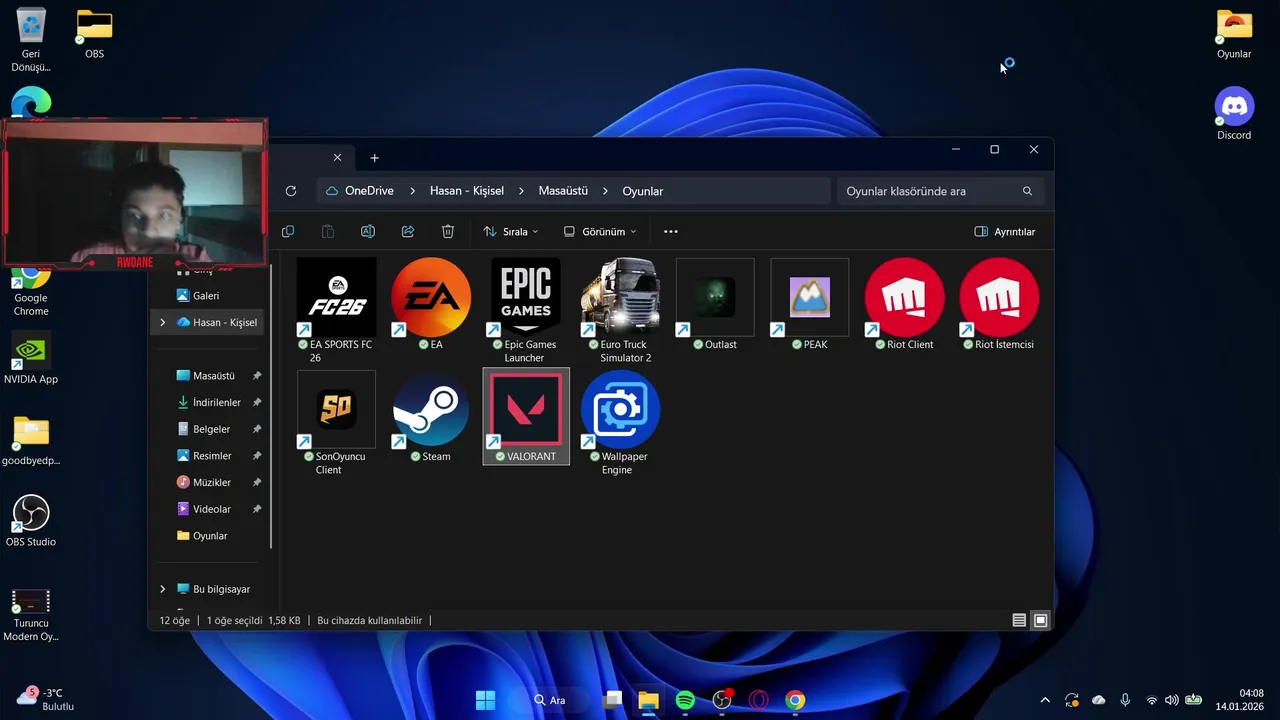Refresh the Oyunlar folder view
This screenshot has width=1280, height=720.
pyautogui.click(x=291, y=191)
